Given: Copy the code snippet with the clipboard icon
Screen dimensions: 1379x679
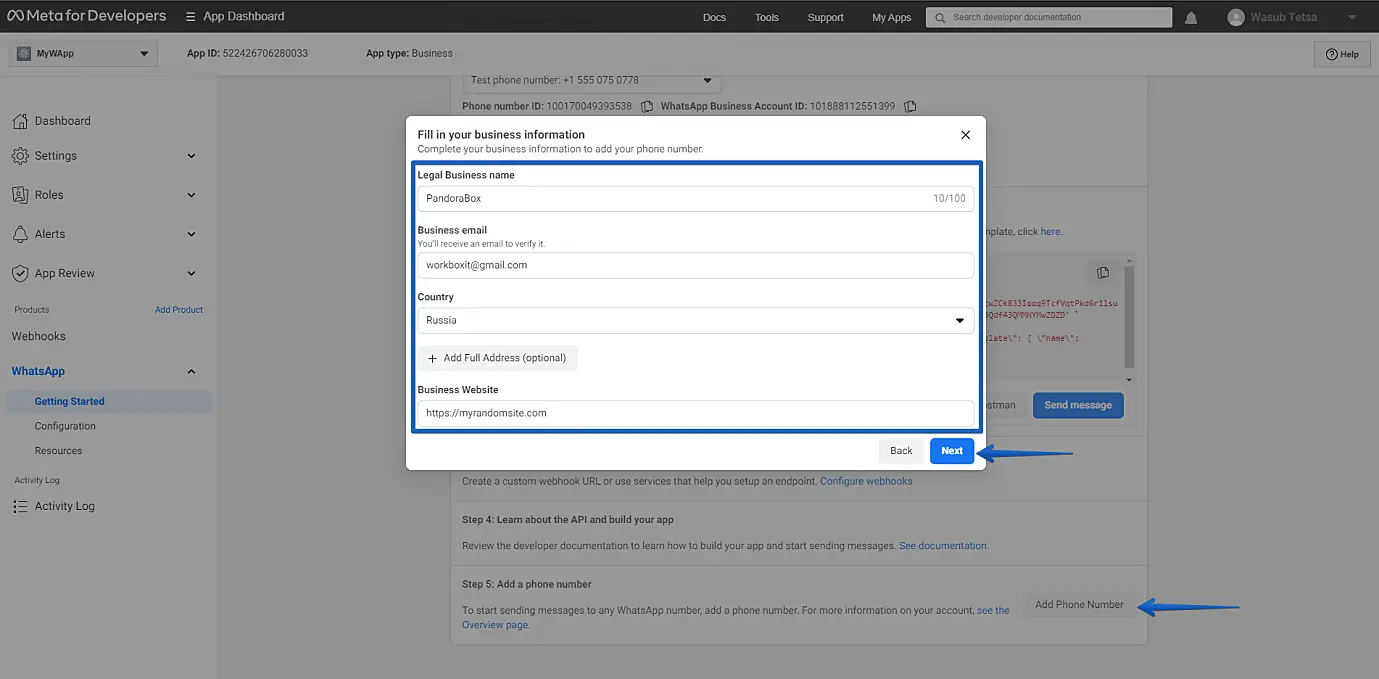Looking at the screenshot, I should [1102, 273].
